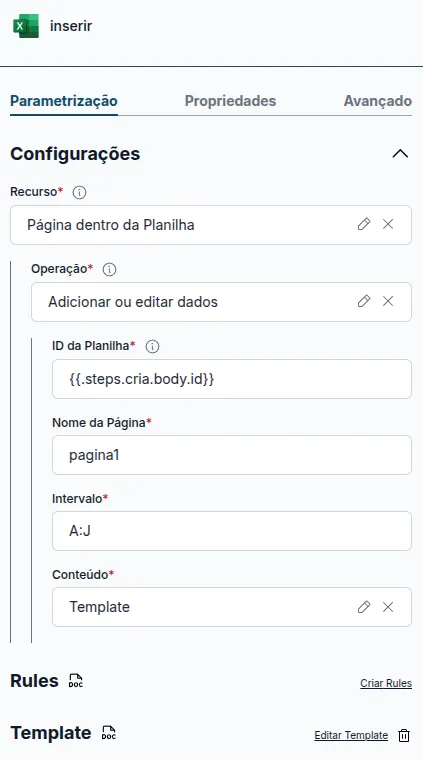Clear the Adicionar ou editar dados operation
The width and height of the screenshot is (423, 760).
(388, 301)
